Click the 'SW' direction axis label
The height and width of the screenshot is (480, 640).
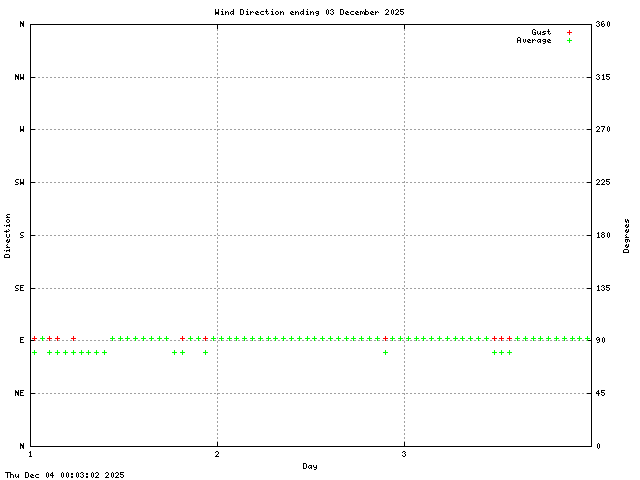pos(19,182)
